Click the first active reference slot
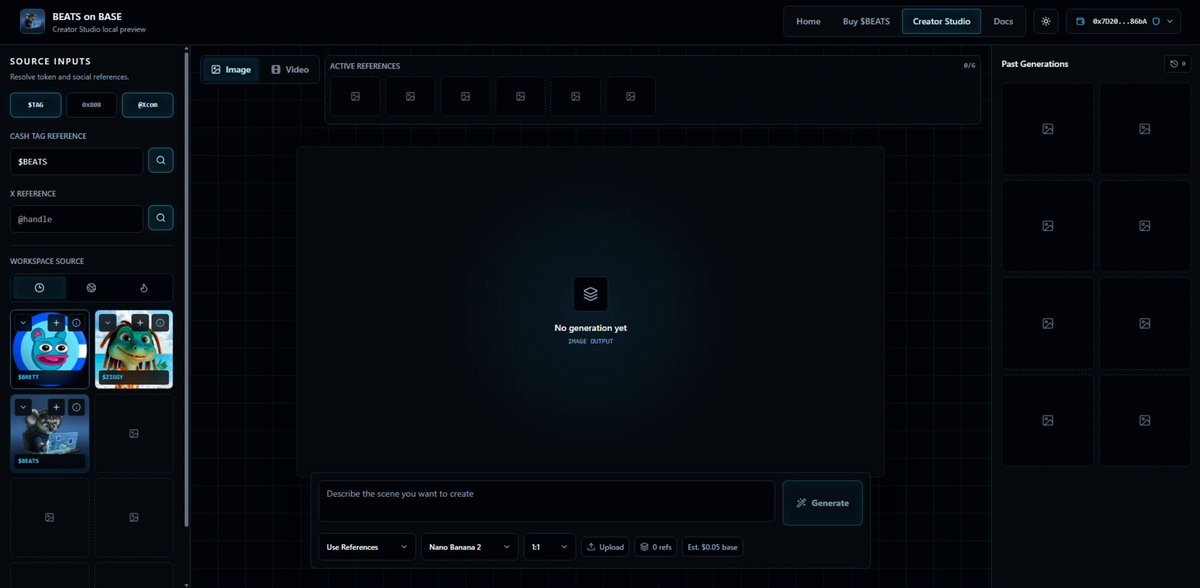This screenshot has width=1200, height=588. (x=355, y=96)
